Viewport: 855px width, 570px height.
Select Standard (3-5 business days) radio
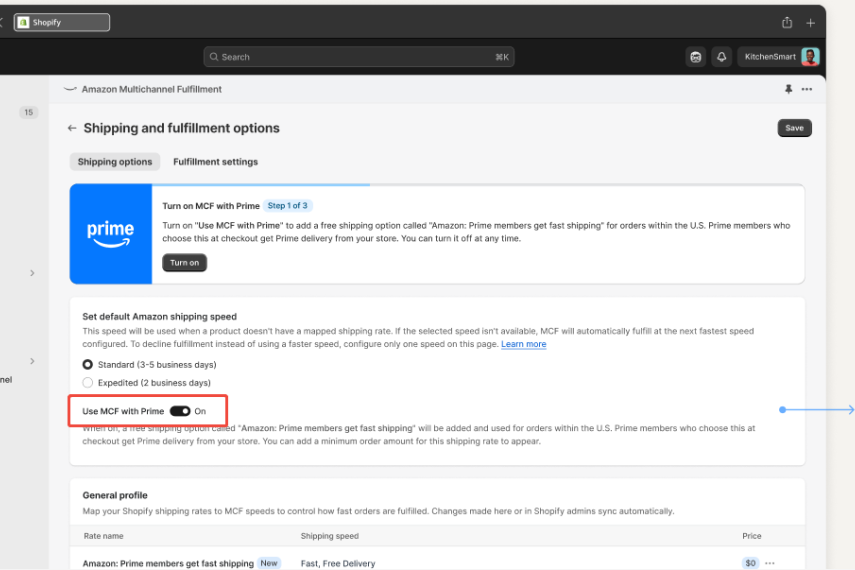(87, 364)
